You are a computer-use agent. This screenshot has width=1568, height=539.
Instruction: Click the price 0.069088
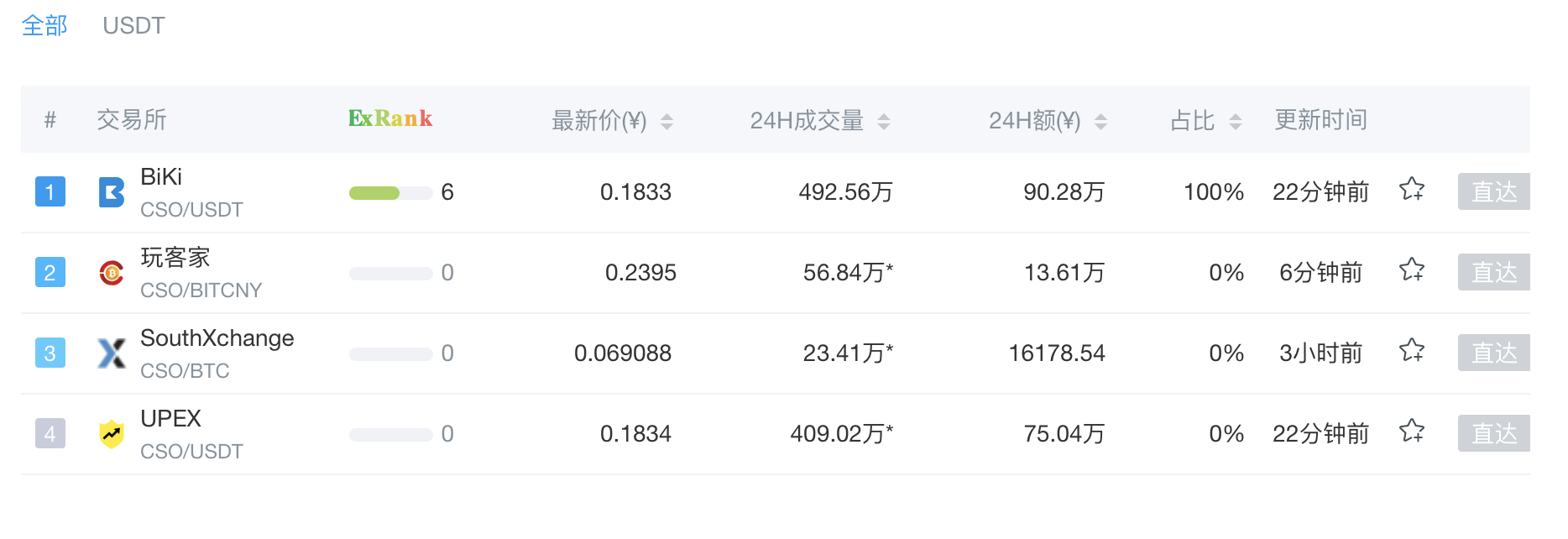tap(623, 353)
